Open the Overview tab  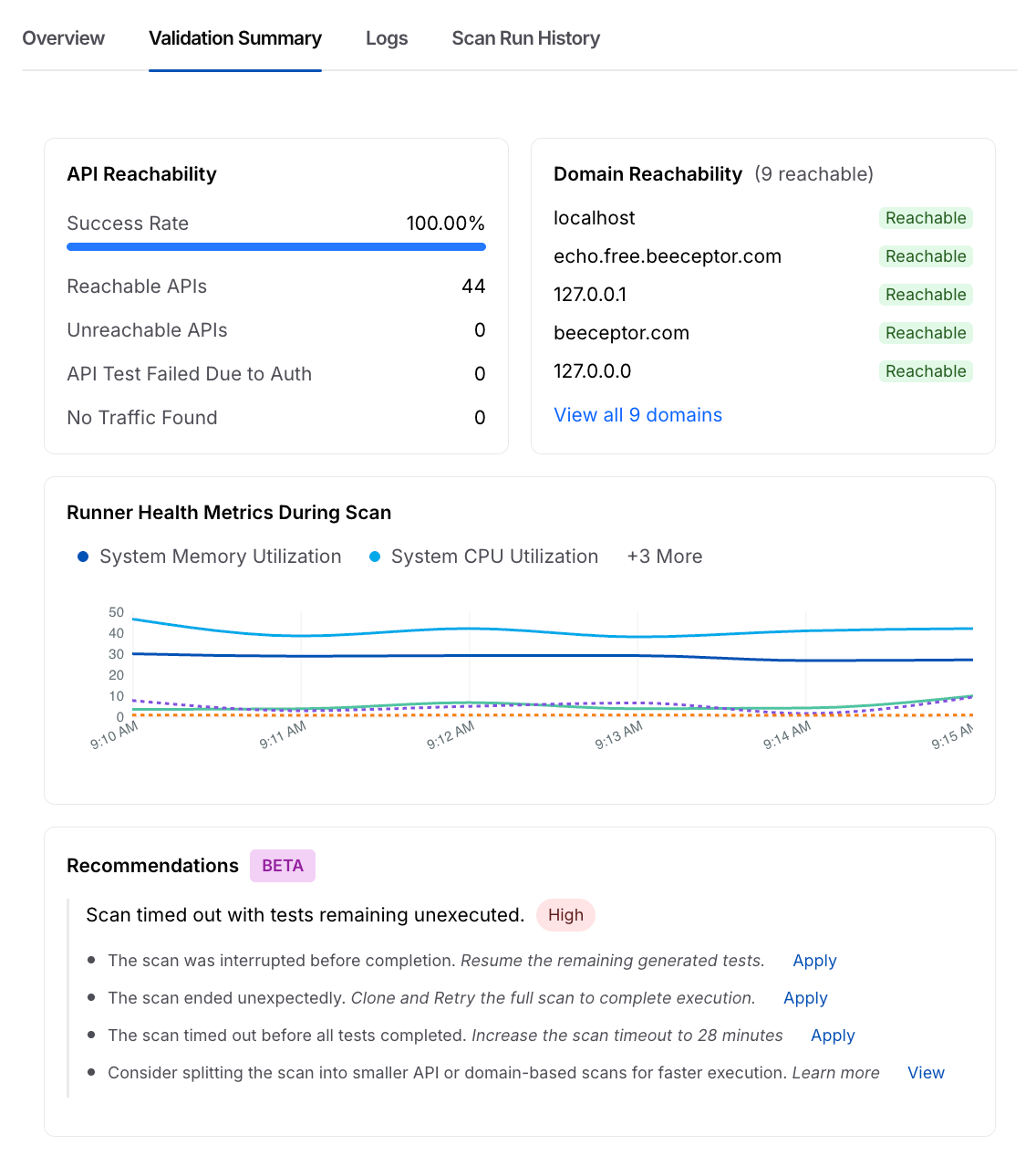pos(63,38)
